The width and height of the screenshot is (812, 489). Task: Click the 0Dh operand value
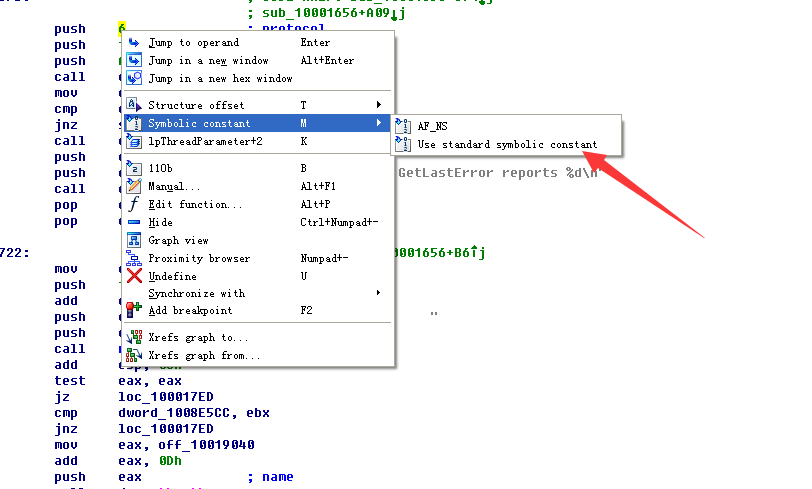(170, 461)
